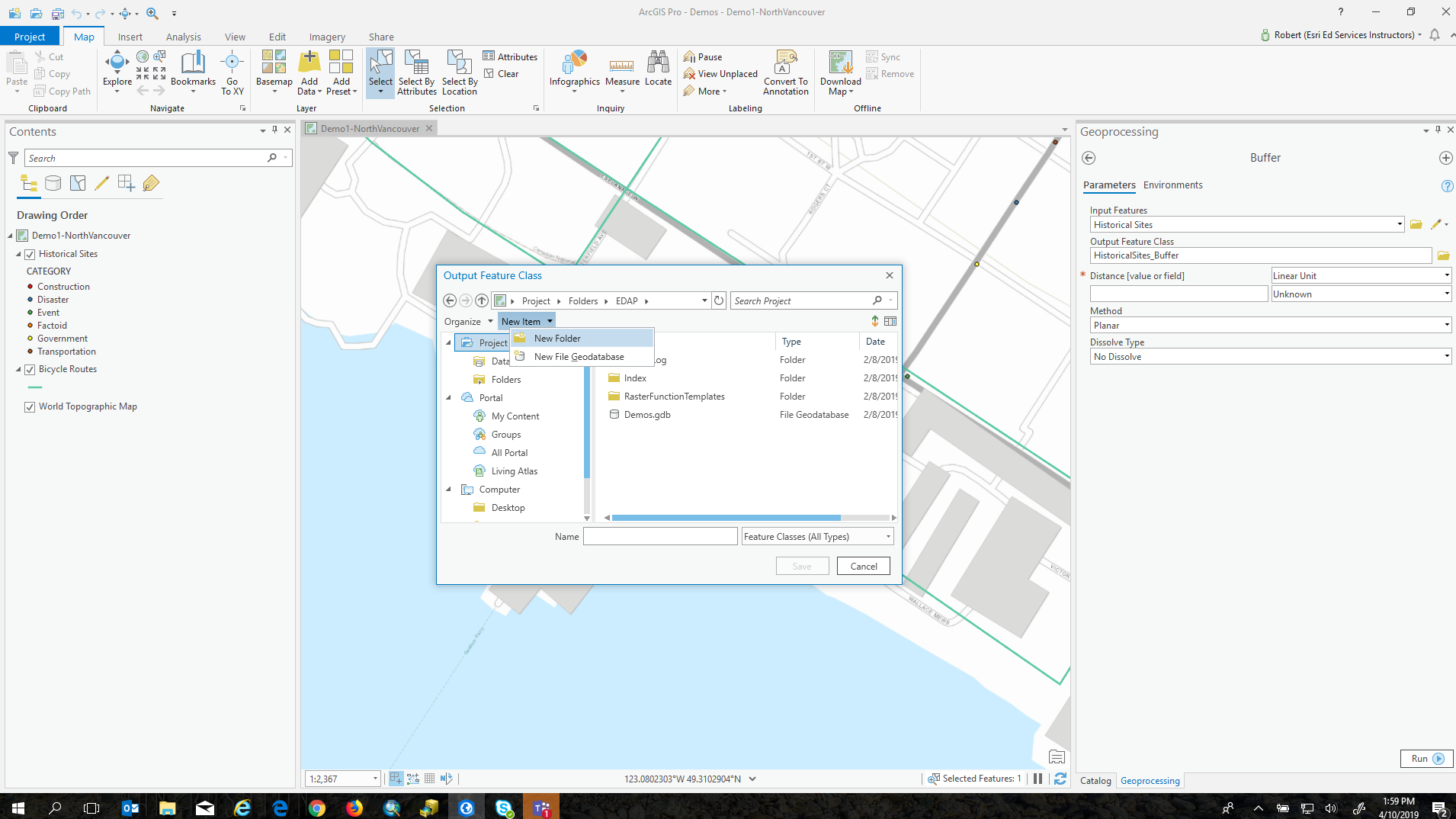Uncheck the Historical Sites layer
This screenshot has width=1456, height=819.
(30, 254)
